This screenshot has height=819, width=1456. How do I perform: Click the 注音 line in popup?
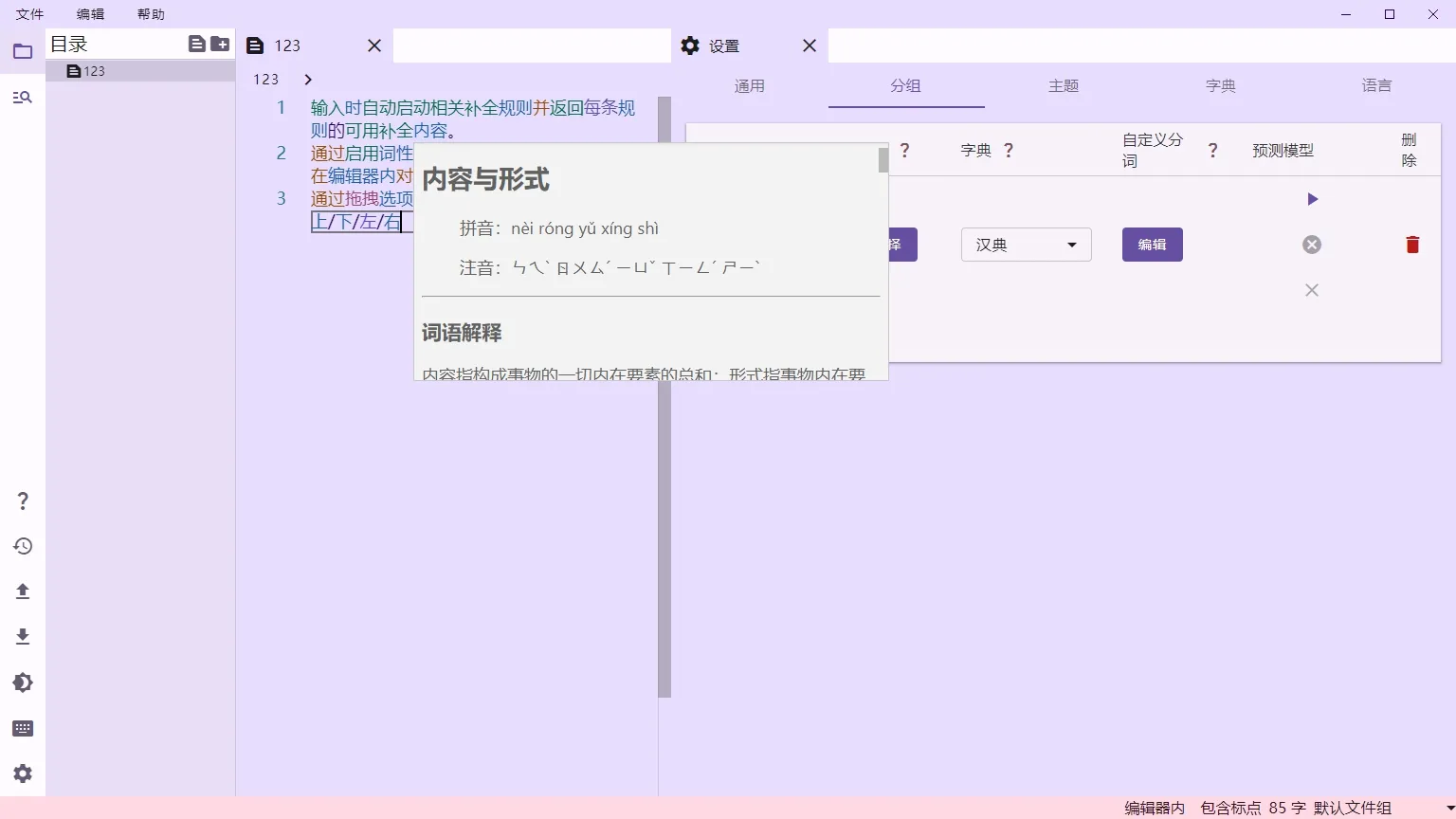coord(610,268)
